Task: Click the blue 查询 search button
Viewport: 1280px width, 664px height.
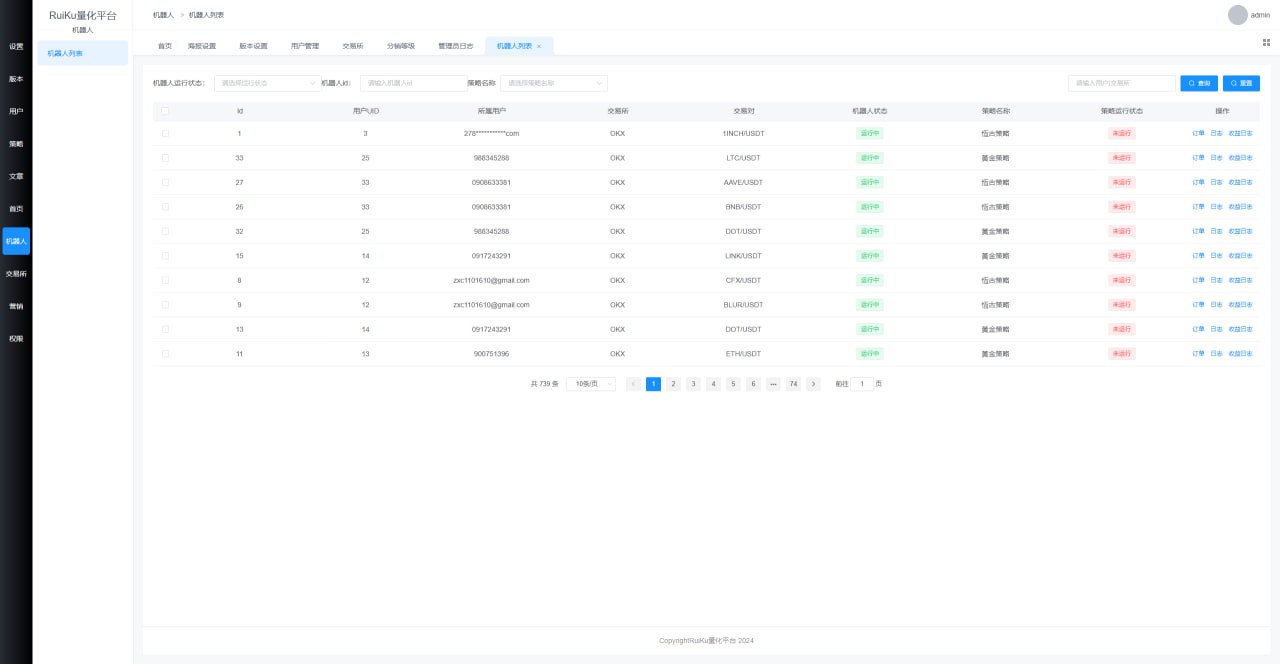Action: tap(1197, 83)
